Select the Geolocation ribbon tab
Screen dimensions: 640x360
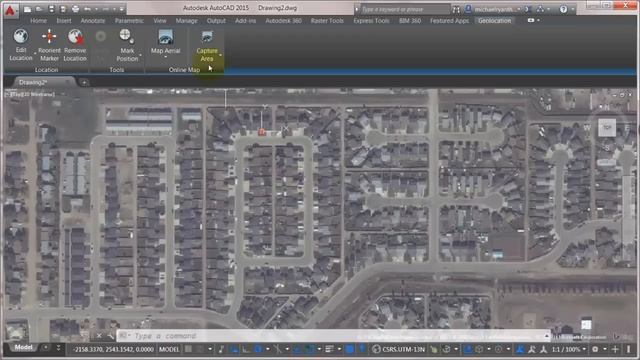494,20
